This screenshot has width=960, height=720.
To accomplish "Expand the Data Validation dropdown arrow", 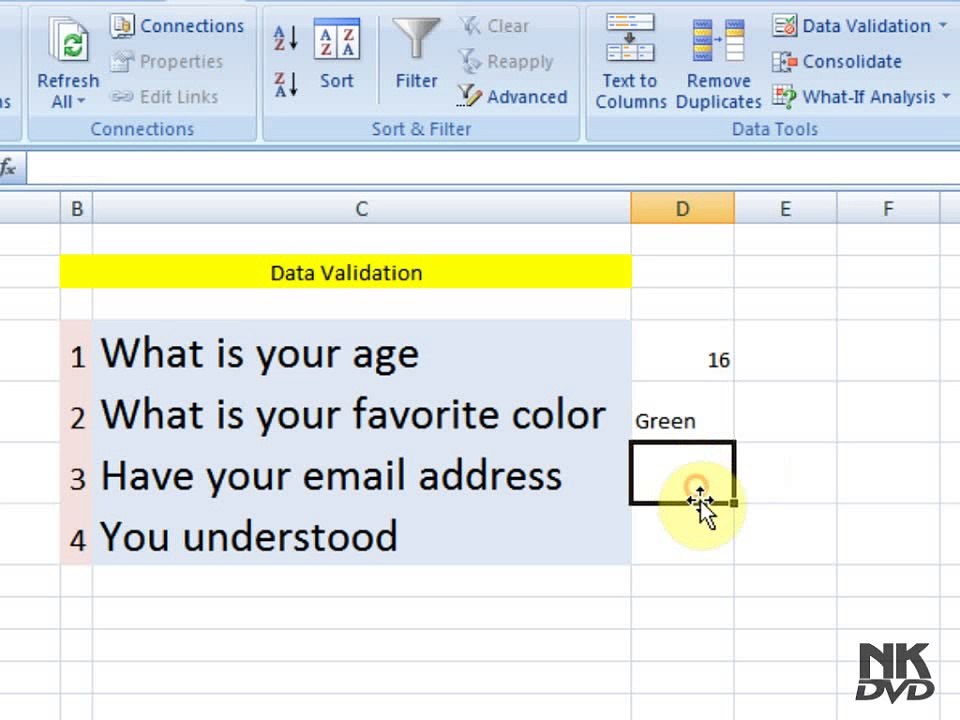I will pos(943,26).
